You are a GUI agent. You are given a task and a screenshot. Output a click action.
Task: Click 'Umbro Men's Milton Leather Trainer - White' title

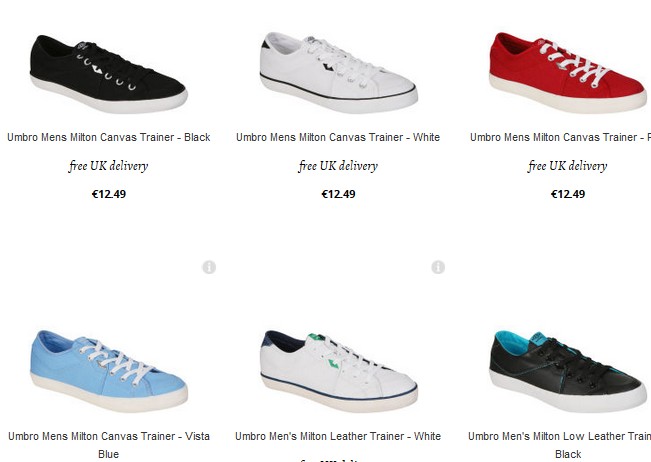pyautogui.click(x=338, y=436)
